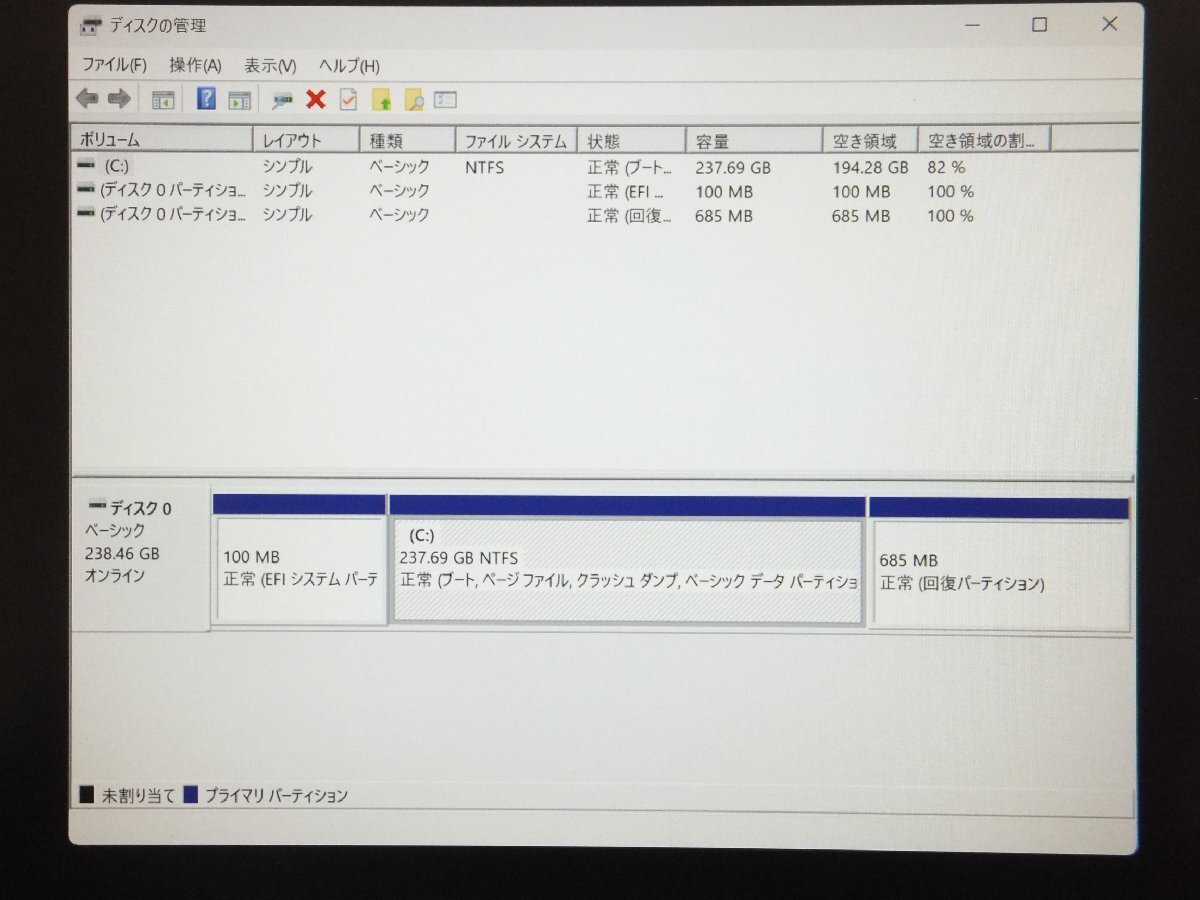Click the red X delete icon
This screenshot has height=900, width=1200.
coord(316,99)
